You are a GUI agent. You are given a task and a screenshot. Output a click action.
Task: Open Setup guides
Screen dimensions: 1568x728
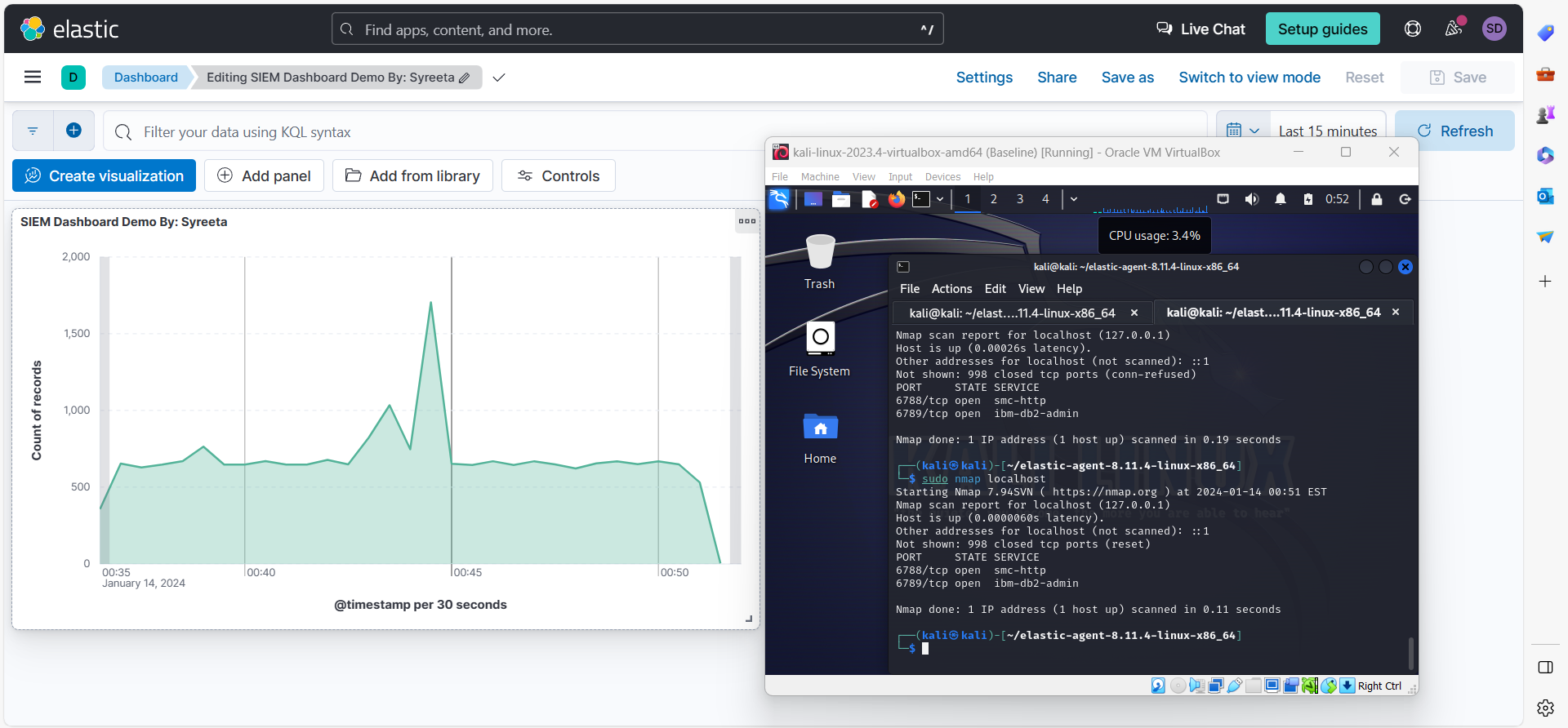(1323, 29)
